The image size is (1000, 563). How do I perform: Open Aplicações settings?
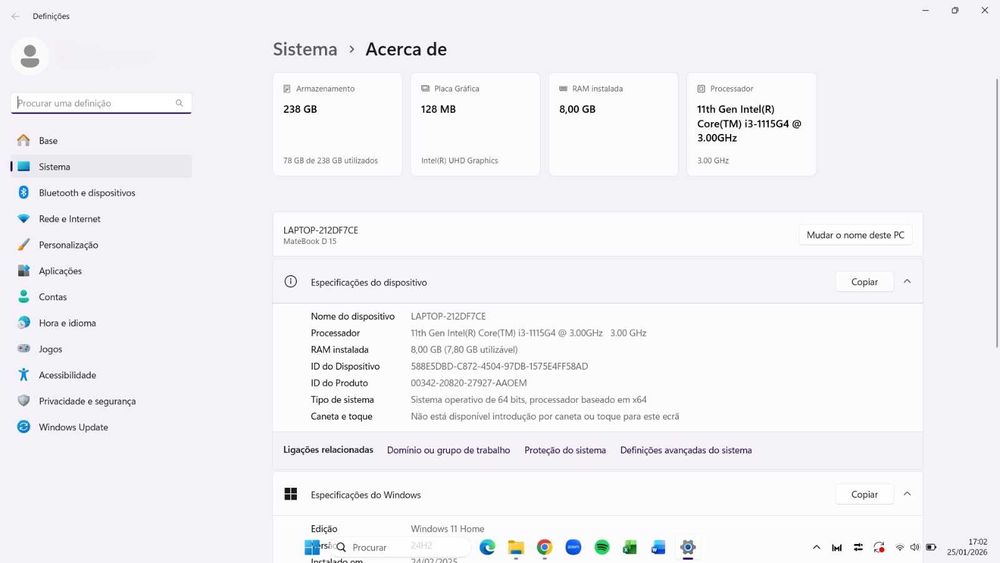[x=101, y=271]
